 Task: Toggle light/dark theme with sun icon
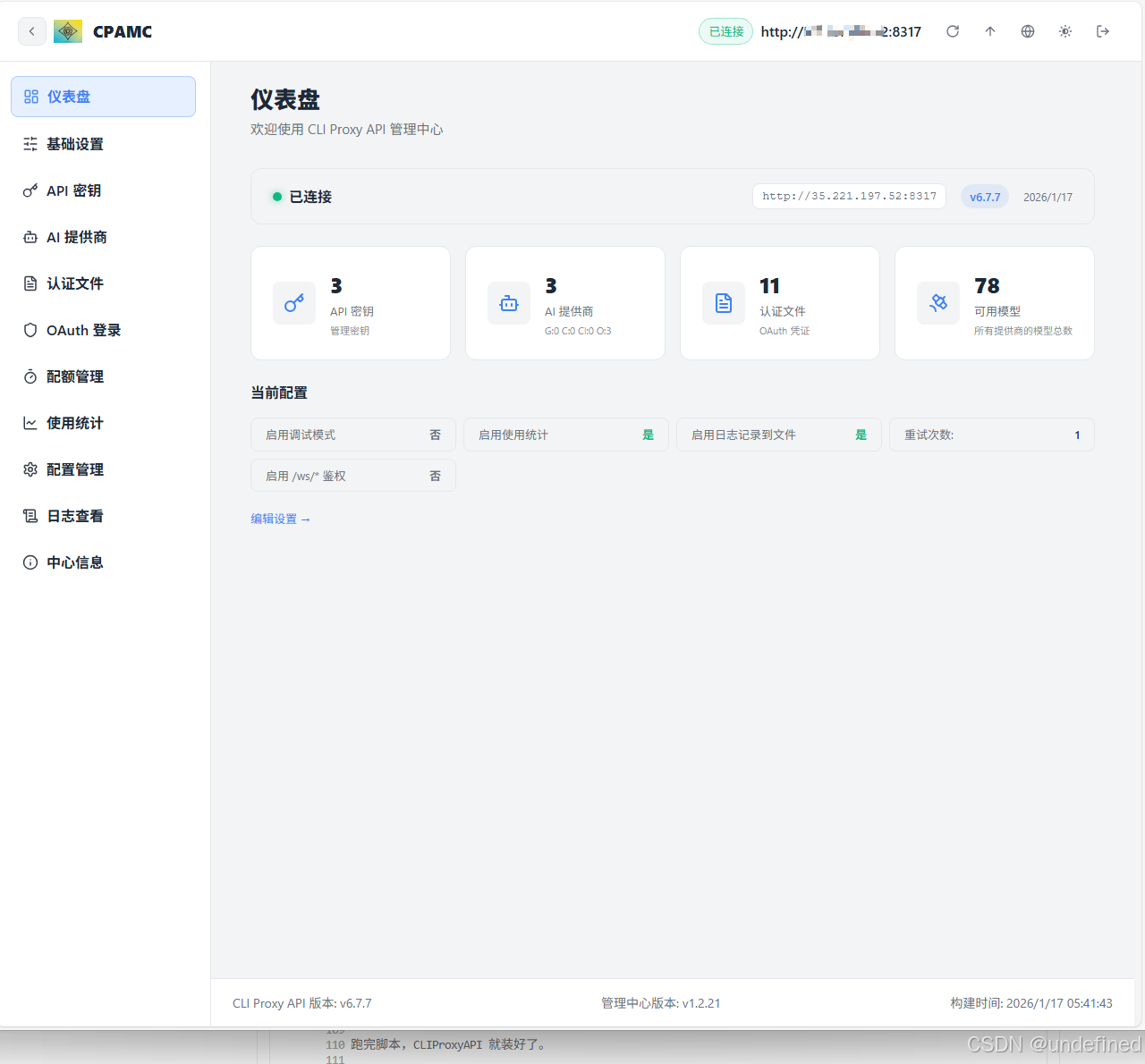[1065, 31]
